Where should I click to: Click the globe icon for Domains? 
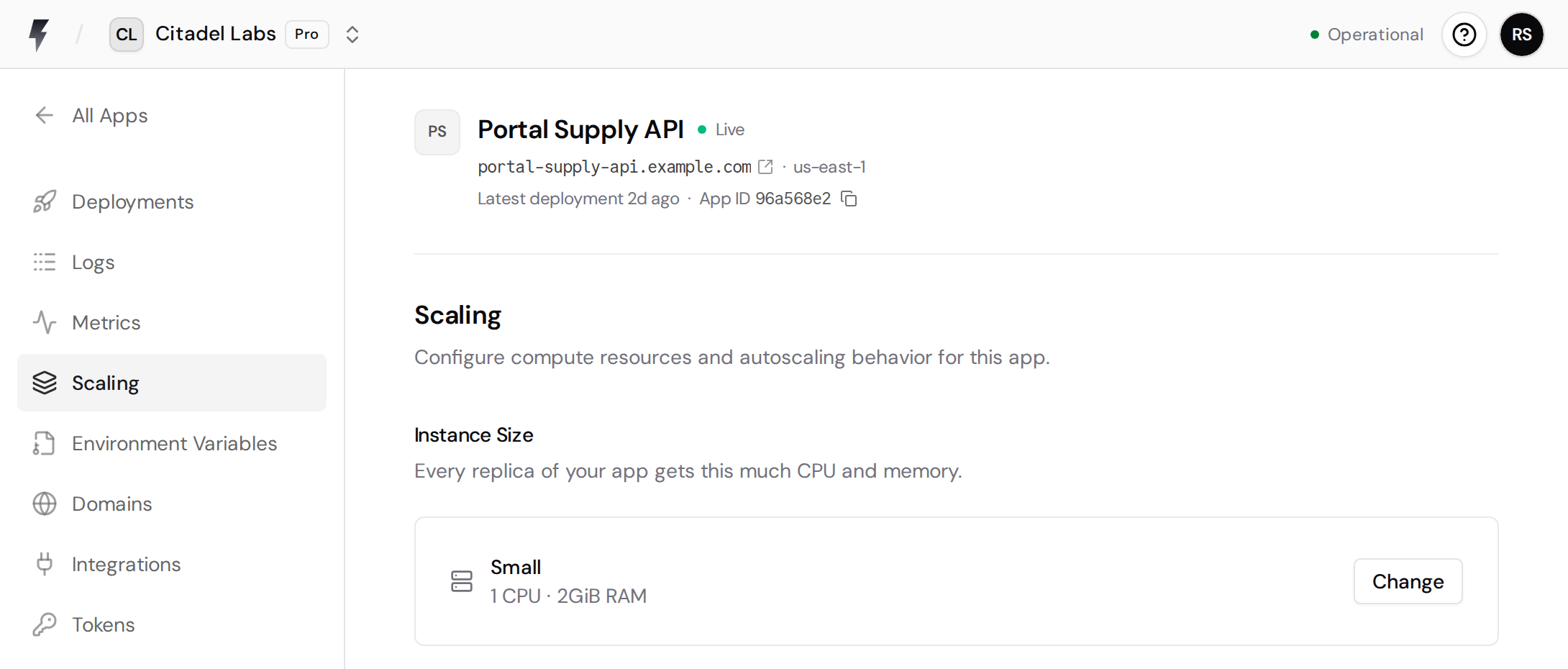(45, 504)
